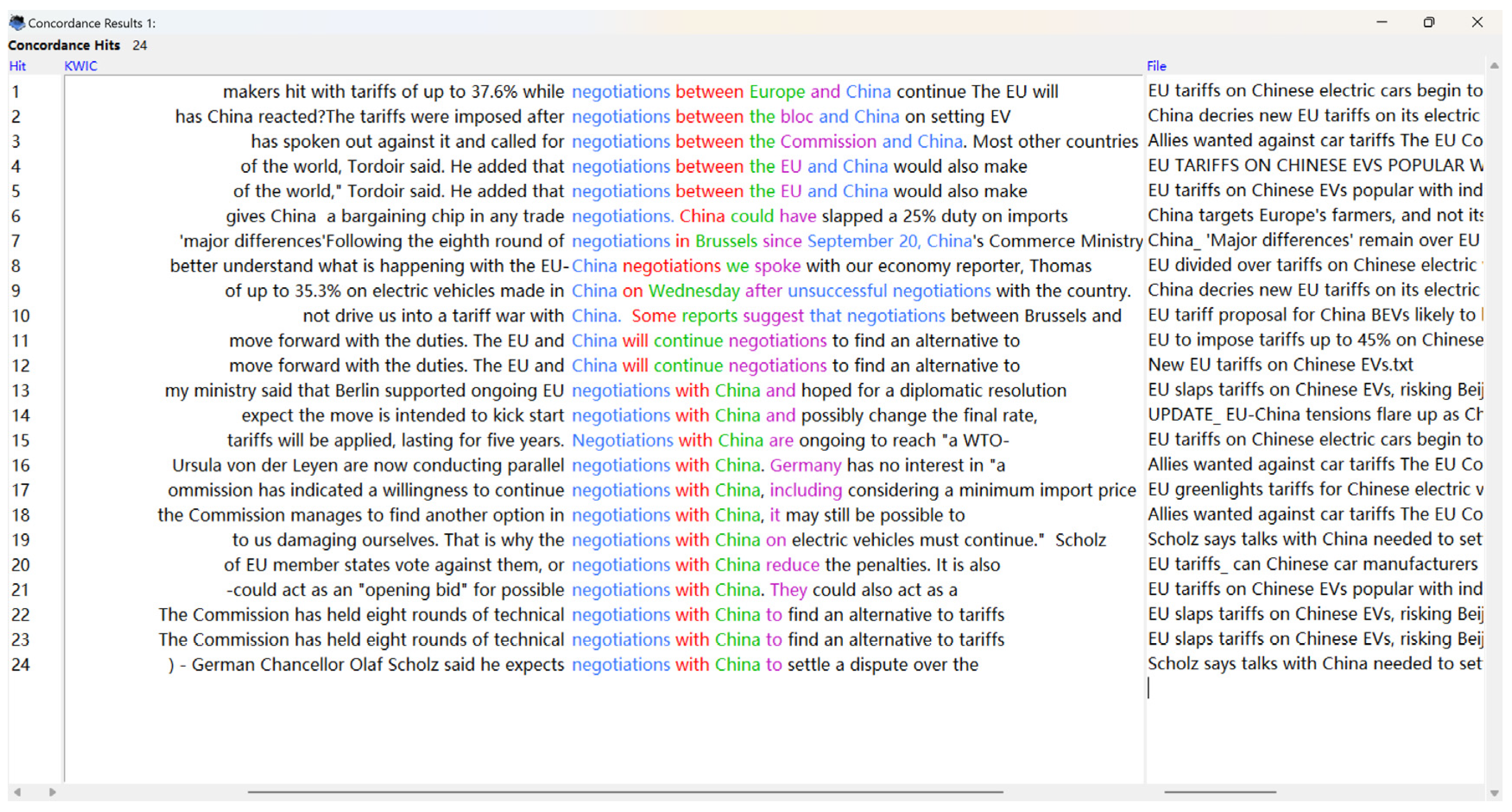The height and width of the screenshot is (812, 1512).
Task: Click hit number 20 in Hit column
Action: 21,565
